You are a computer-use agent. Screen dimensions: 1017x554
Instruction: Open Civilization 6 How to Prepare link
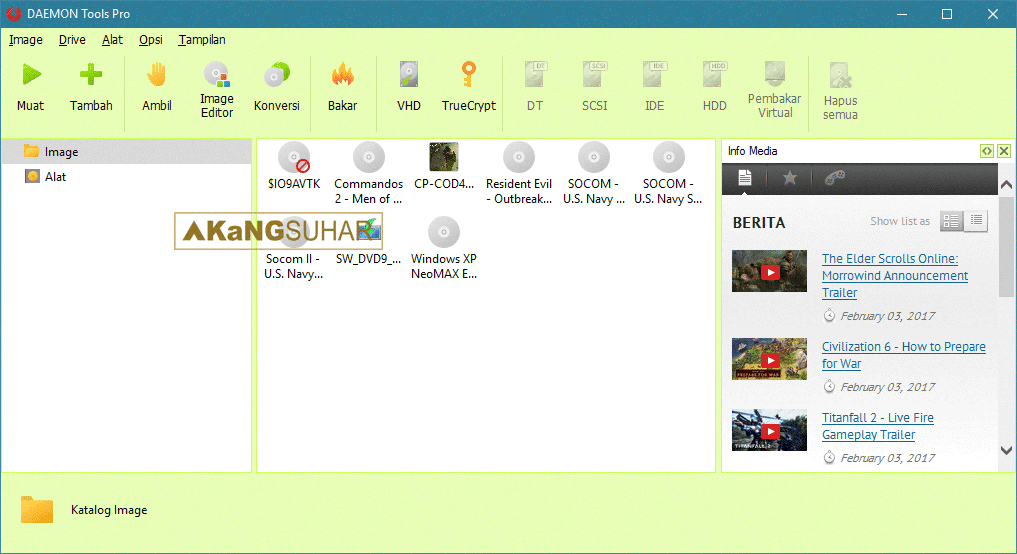(x=903, y=355)
